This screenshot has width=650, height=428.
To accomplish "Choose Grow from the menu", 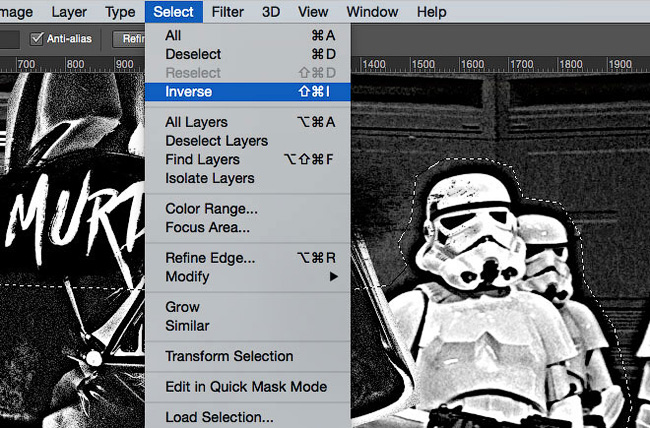I will point(248,307).
